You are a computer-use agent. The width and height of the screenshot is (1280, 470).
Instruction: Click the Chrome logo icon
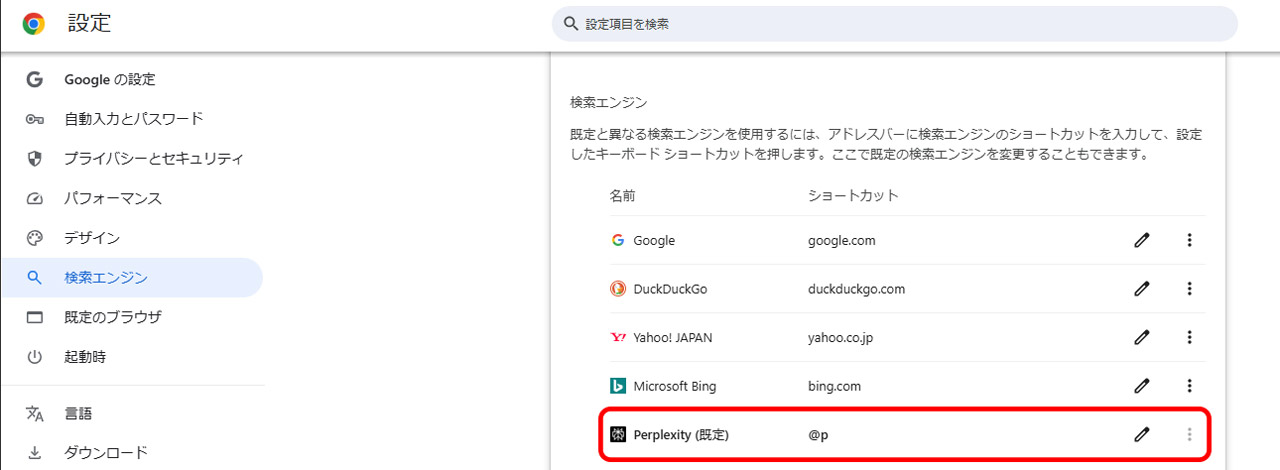tap(34, 24)
